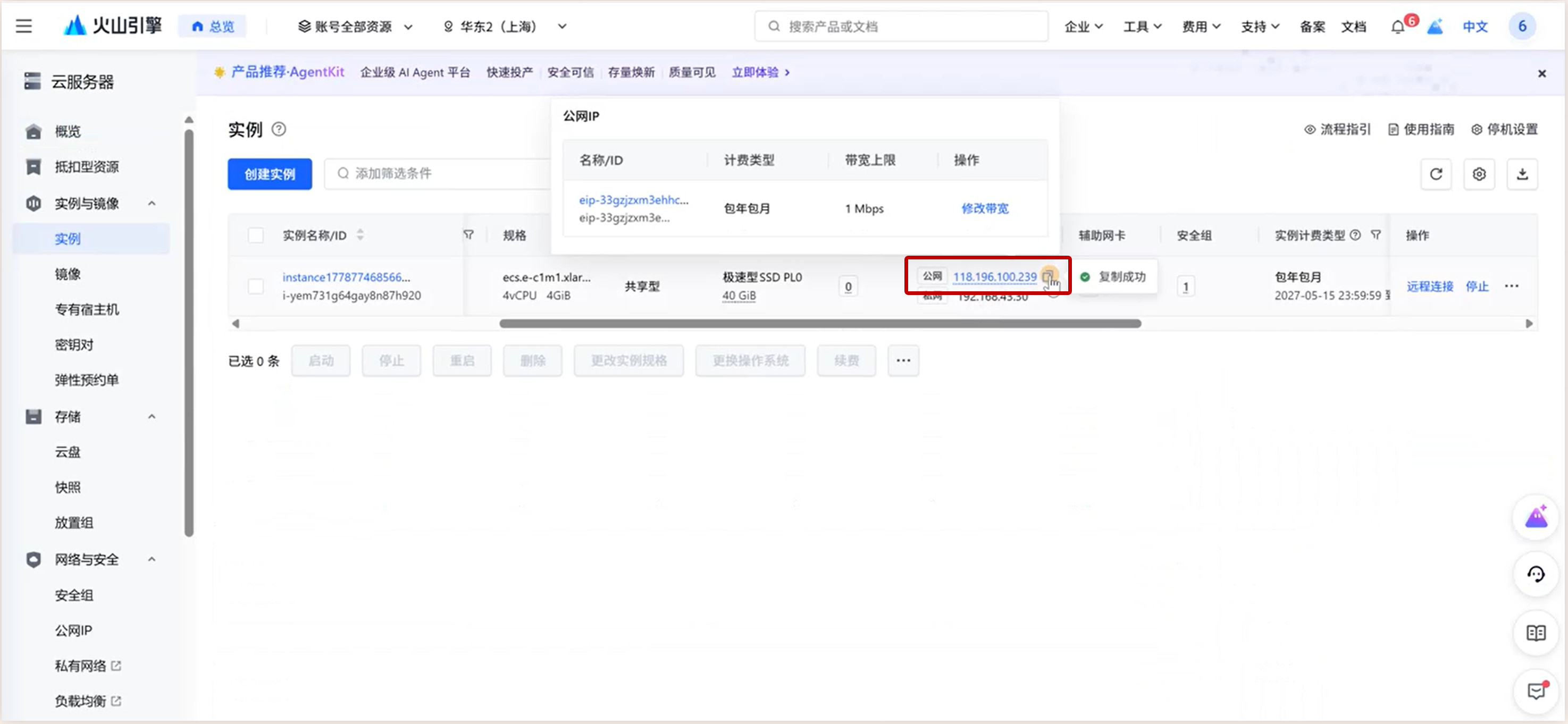Open 流程指引 guide

[1337, 129]
